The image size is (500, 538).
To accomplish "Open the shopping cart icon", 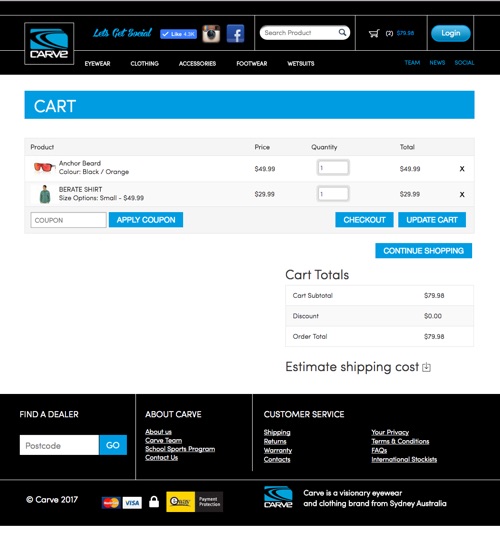I will point(374,33).
